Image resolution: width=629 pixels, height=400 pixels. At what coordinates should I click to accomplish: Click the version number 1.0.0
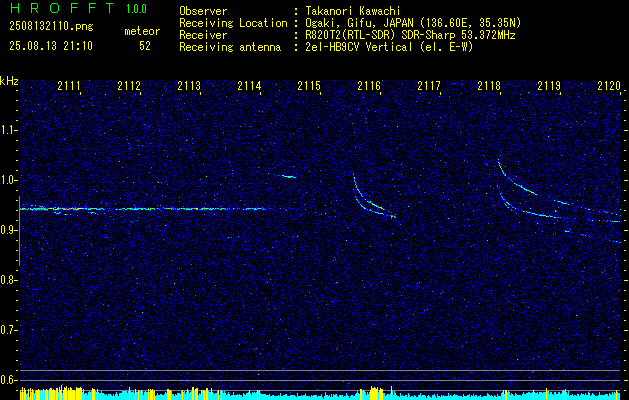pos(136,9)
